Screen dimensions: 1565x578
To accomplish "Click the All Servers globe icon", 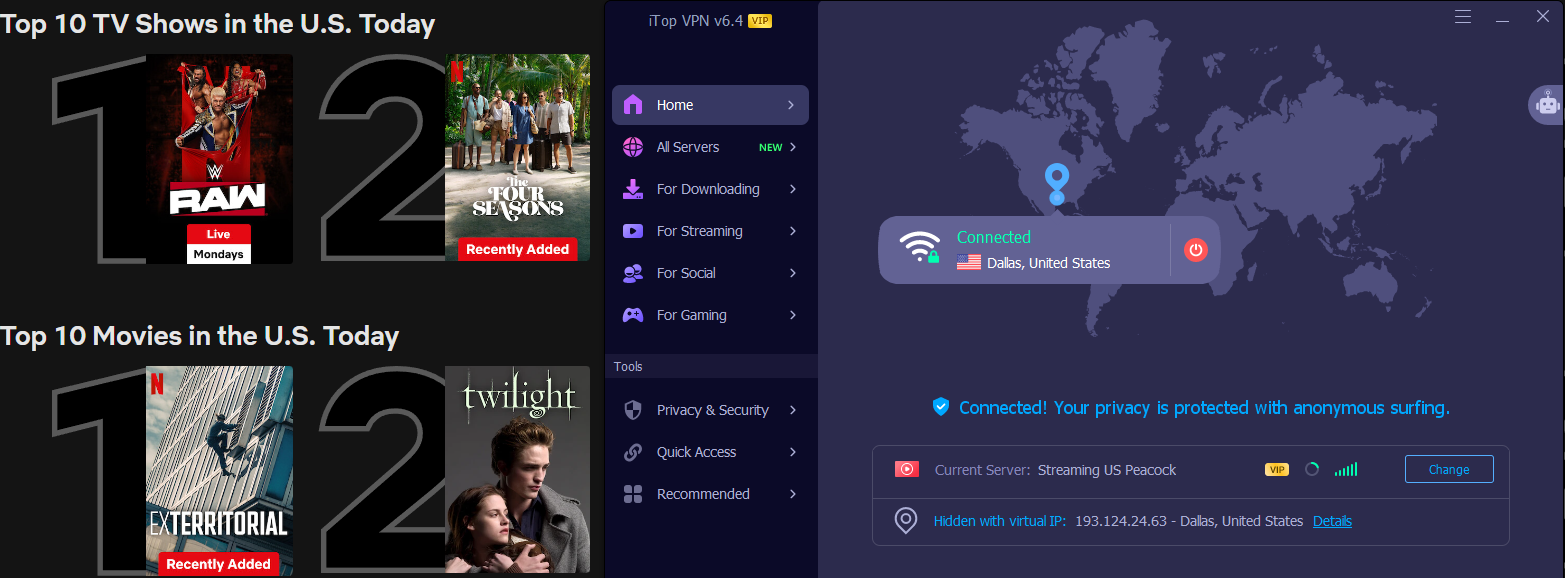I will [633, 147].
